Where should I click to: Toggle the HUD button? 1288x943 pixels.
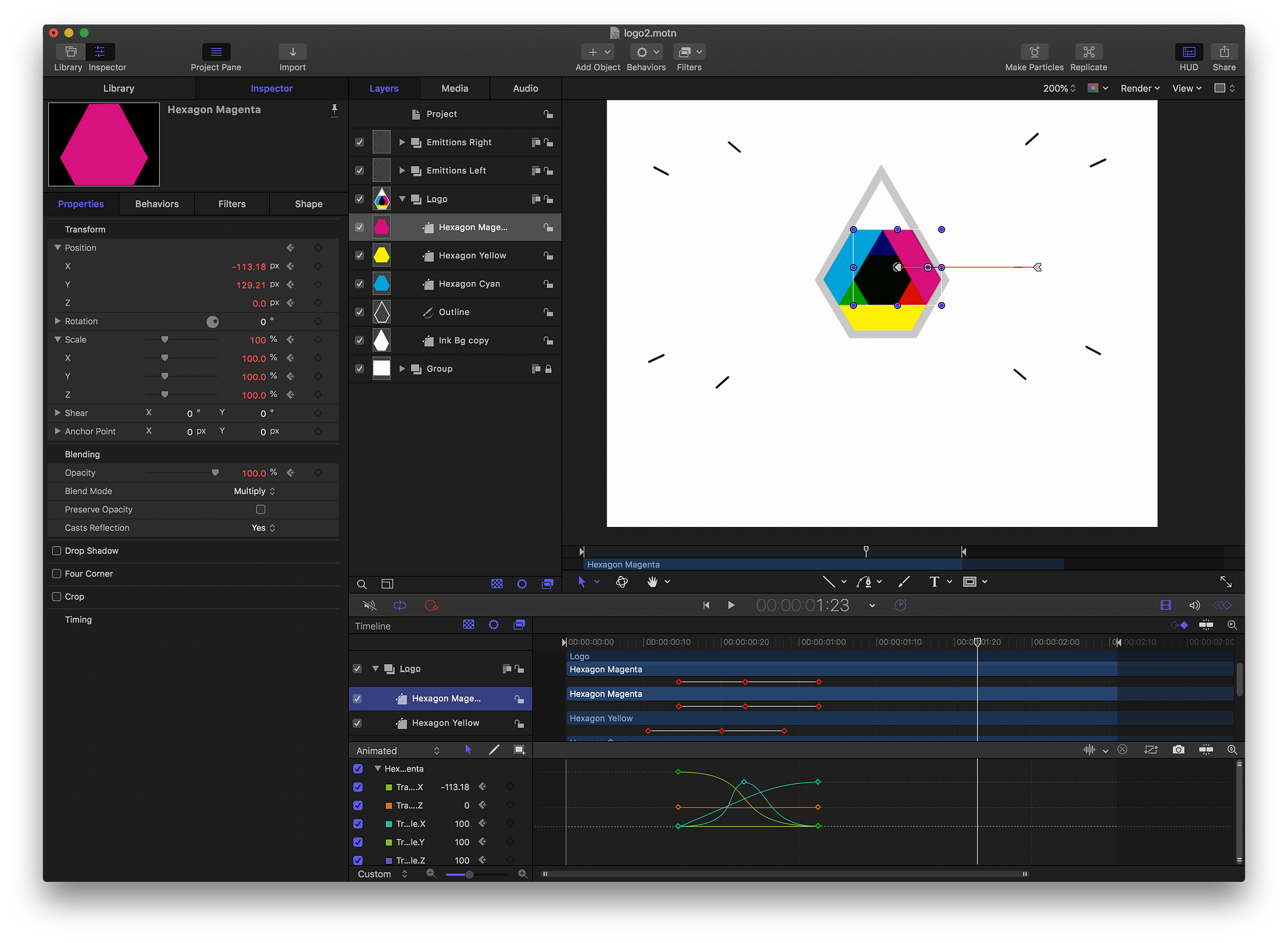[1189, 52]
